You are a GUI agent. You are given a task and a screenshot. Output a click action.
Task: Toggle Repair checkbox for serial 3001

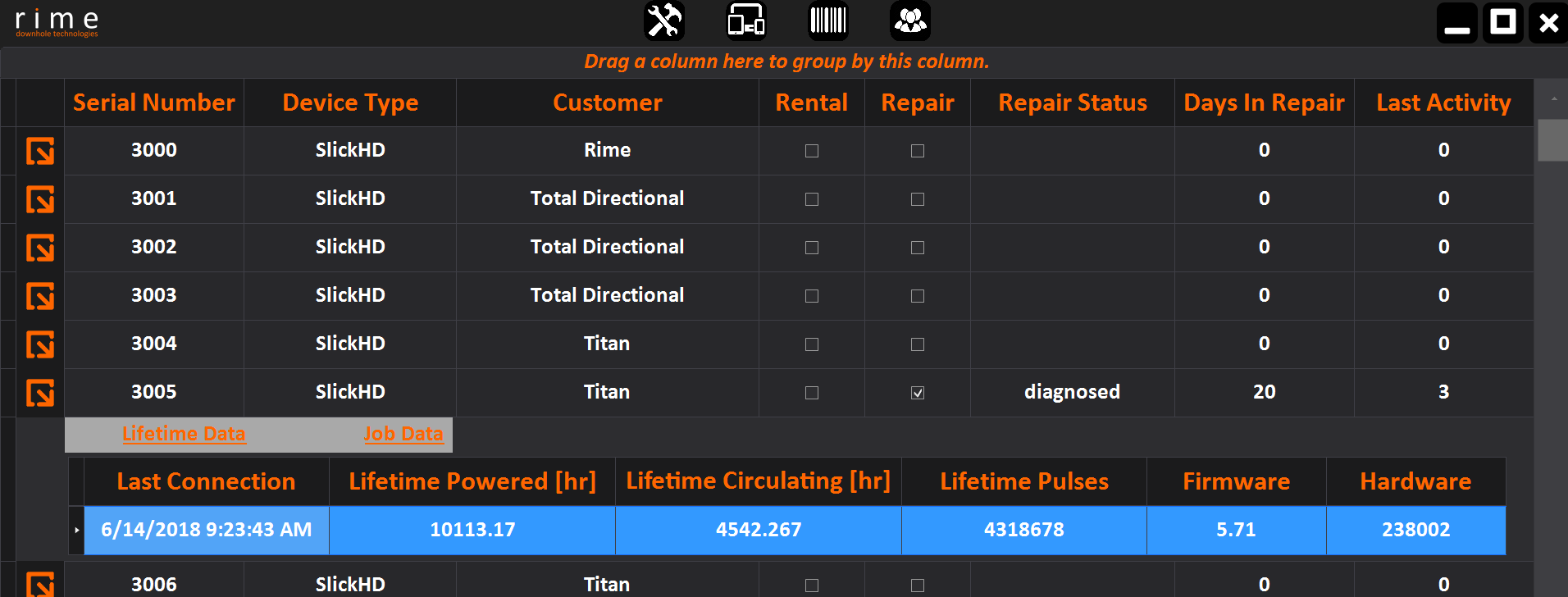point(918,199)
